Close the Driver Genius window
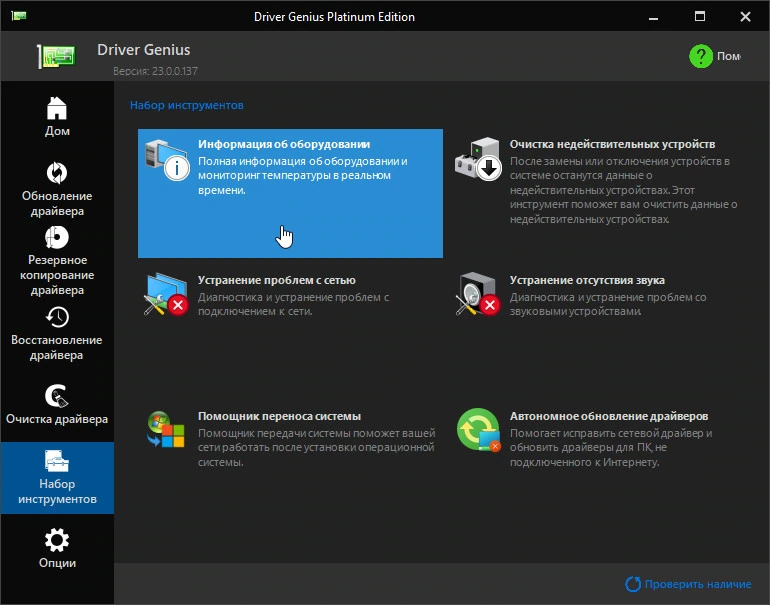 click(x=745, y=17)
